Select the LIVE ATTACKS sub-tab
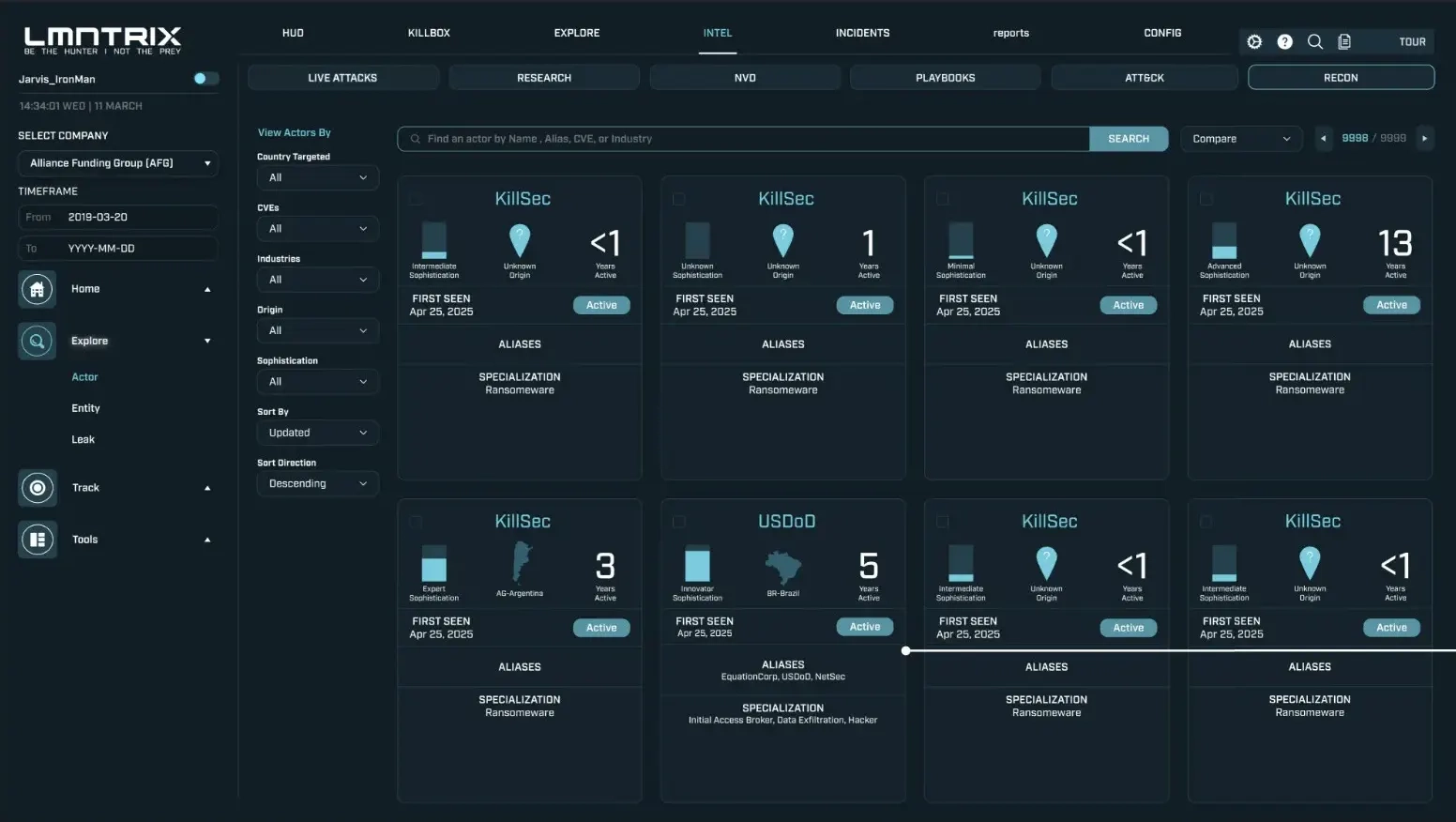This screenshot has height=822, width=1456. 342,78
